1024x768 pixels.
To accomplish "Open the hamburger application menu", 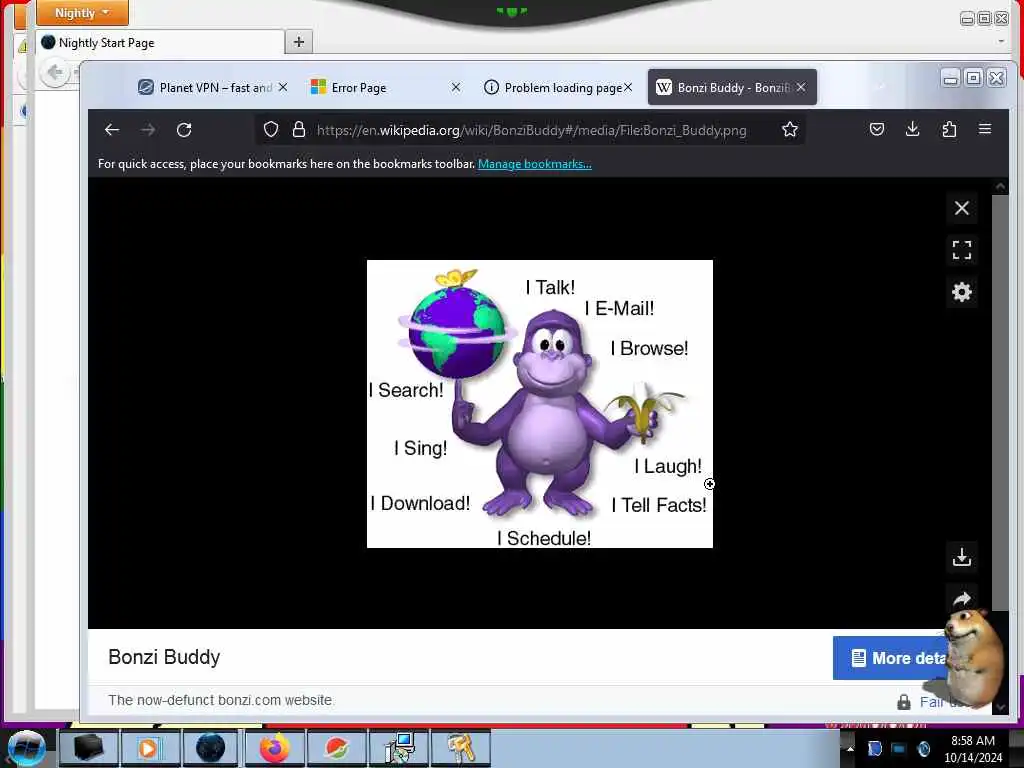I will (x=985, y=129).
